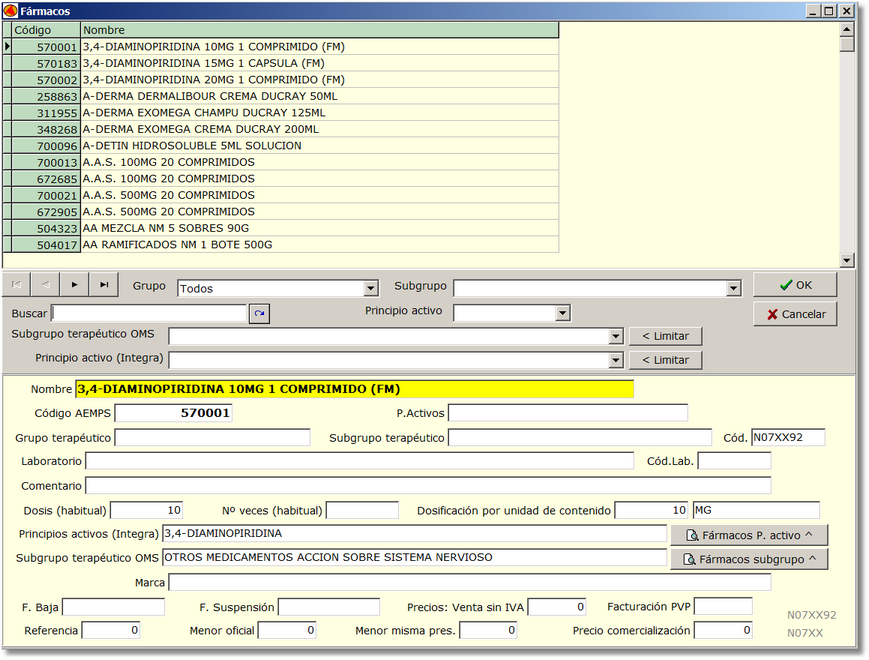Image resolution: width=869 pixels, height=660 pixels.
Task: Click the Cancelar button
Action: point(795,314)
